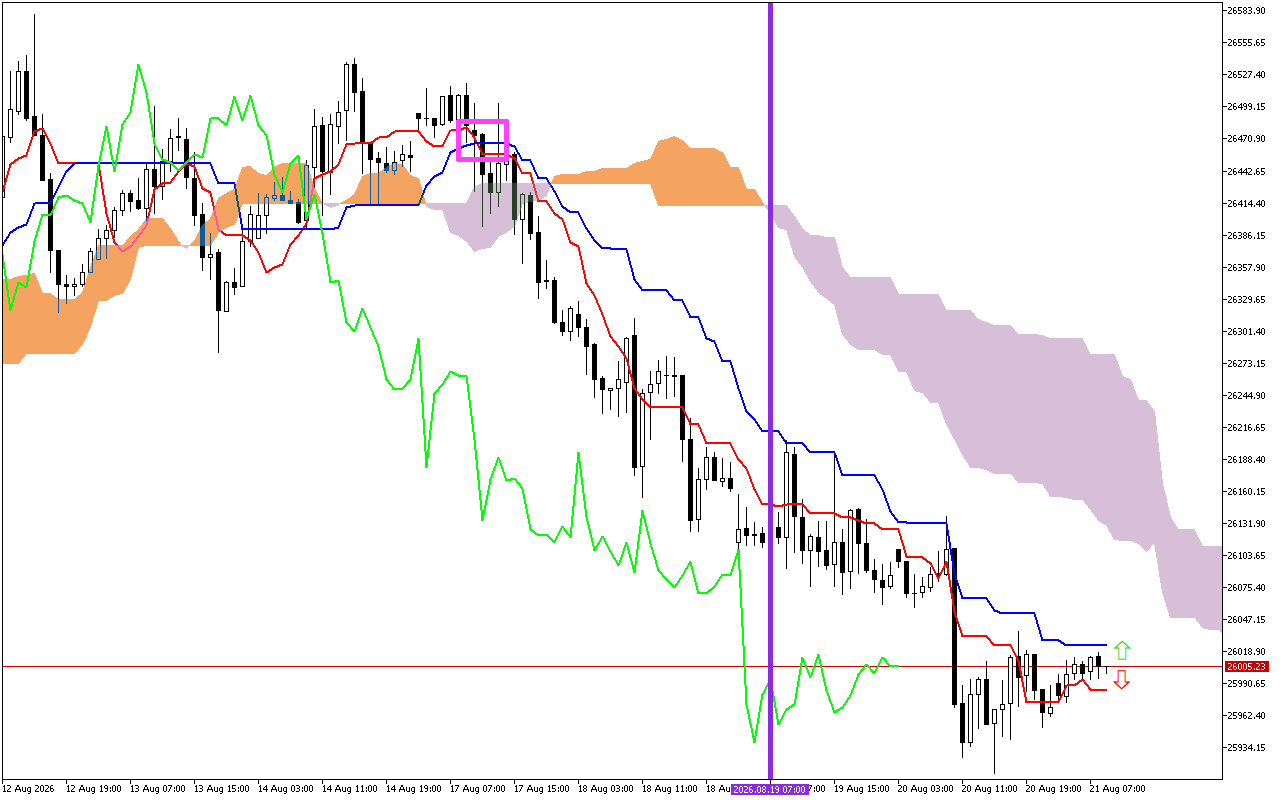Click the 25990.65 price axis label

pyautogui.click(x=1246, y=683)
